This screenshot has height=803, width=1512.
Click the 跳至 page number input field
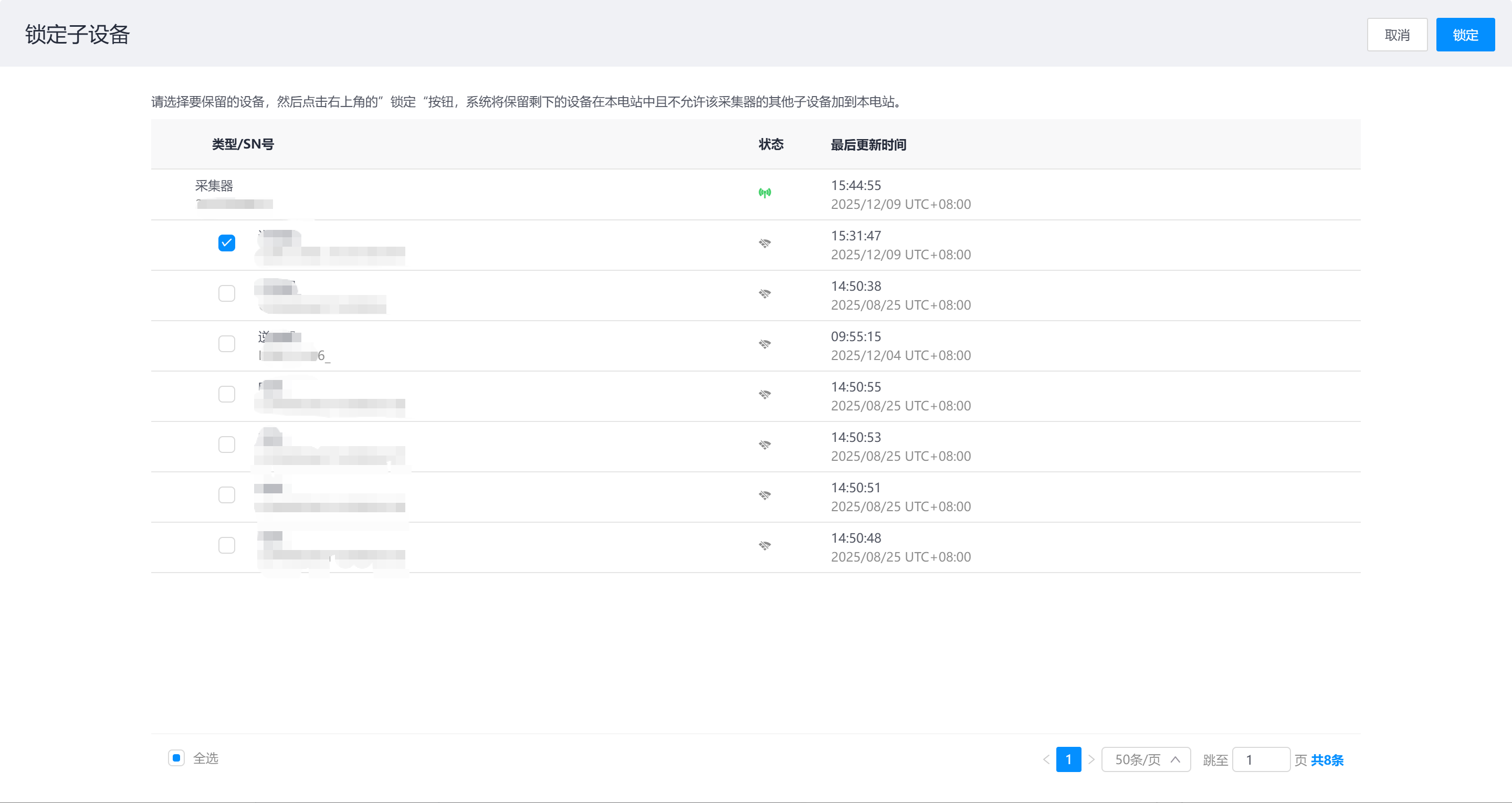tap(1261, 759)
